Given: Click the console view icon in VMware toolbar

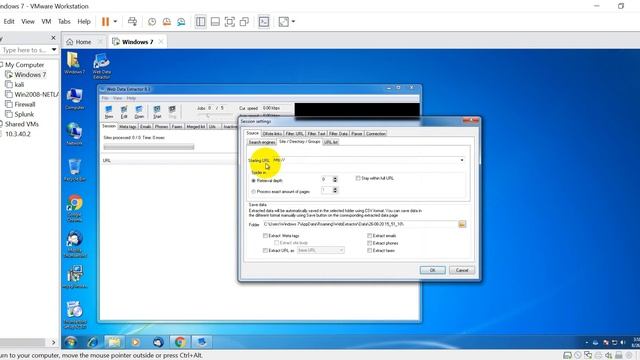Looking at the screenshot, I should [264, 22].
